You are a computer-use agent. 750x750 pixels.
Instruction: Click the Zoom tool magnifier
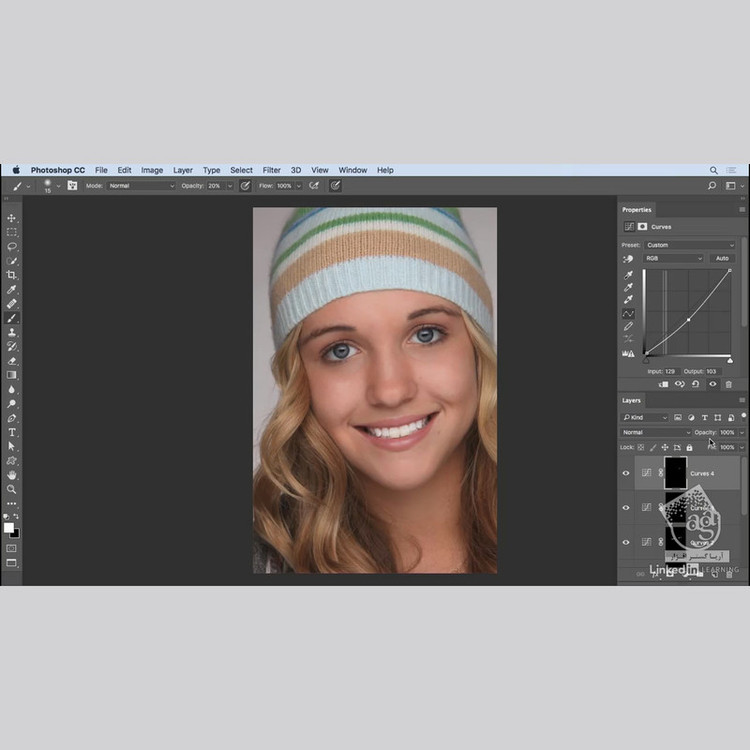click(12, 489)
